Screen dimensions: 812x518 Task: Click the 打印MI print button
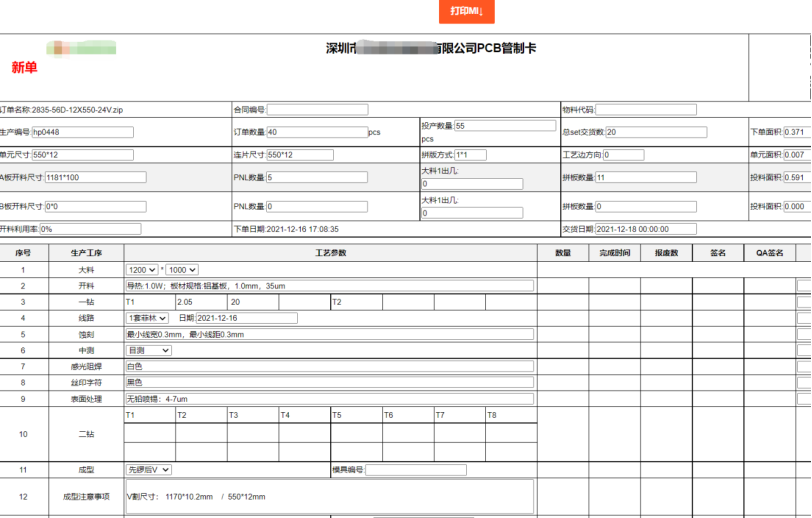pyautogui.click(x=466, y=11)
